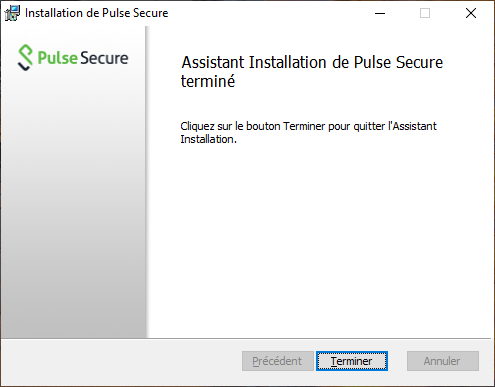Viewport: 495px width, 387px height.
Task: Click the disabled Précédent button
Action: click(278, 361)
